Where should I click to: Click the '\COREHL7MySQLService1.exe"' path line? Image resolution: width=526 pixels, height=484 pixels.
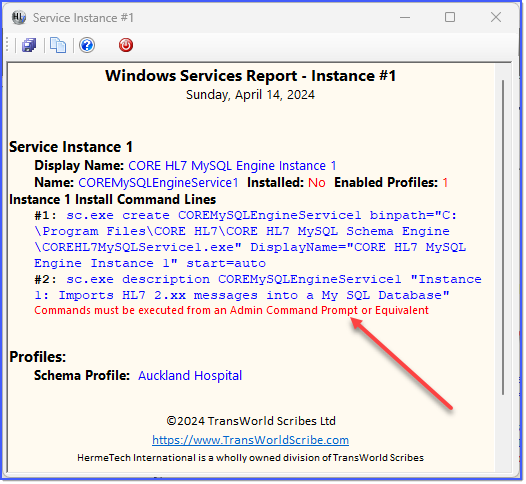click(138, 247)
